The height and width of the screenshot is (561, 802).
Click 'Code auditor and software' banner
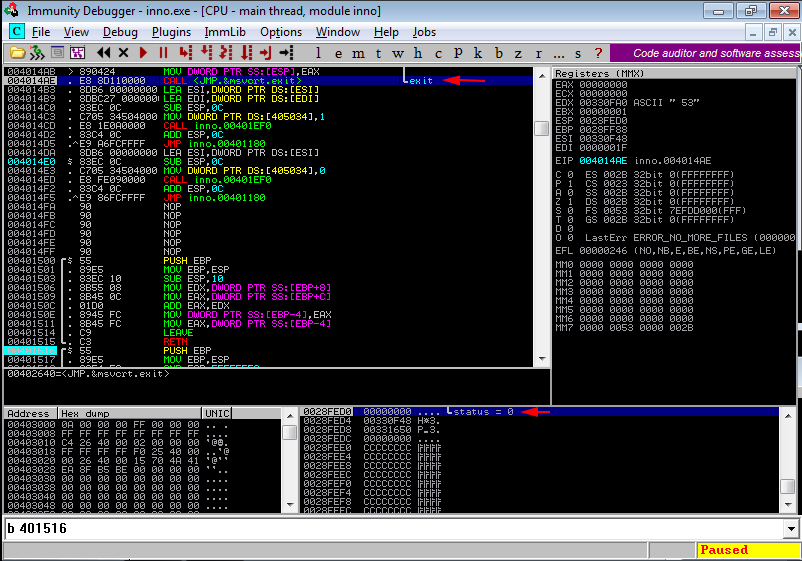coord(705,53)
